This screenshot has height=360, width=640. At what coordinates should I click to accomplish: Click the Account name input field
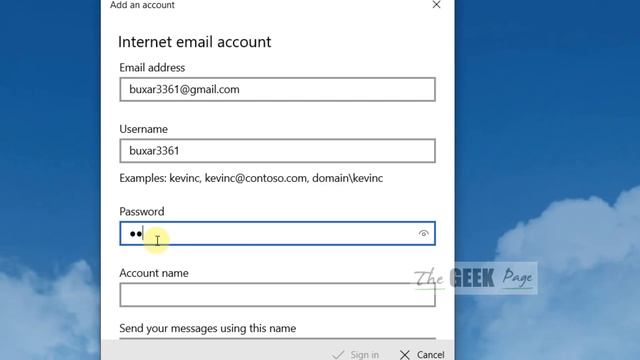pyautogui.click(x=278, y=295)
